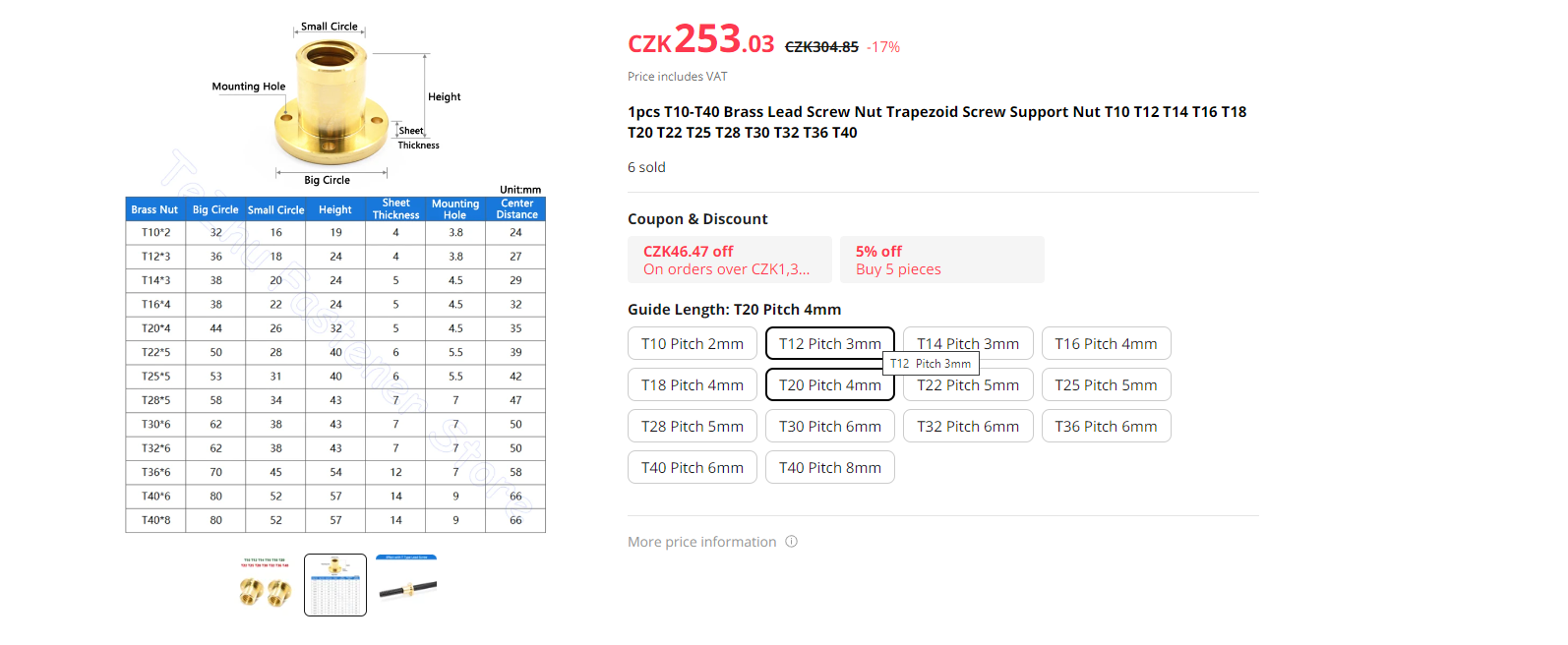Open More price information

pos(702,542)
